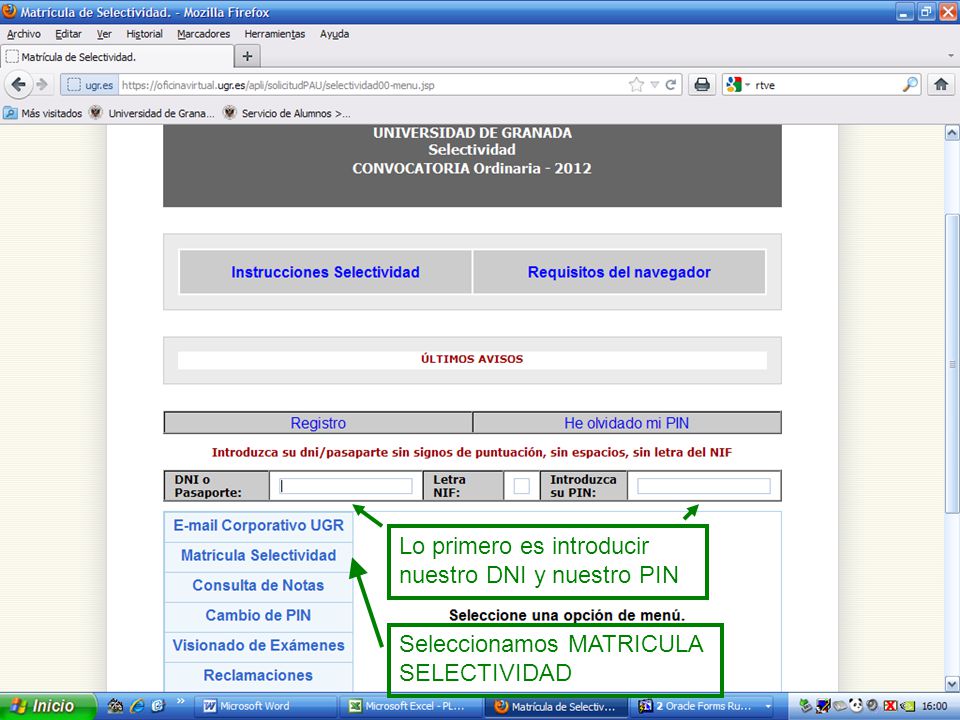The height and width of the screenshot is (720, 960).
Task: Reload the page with the refresh icon
Action: point(670,85)
